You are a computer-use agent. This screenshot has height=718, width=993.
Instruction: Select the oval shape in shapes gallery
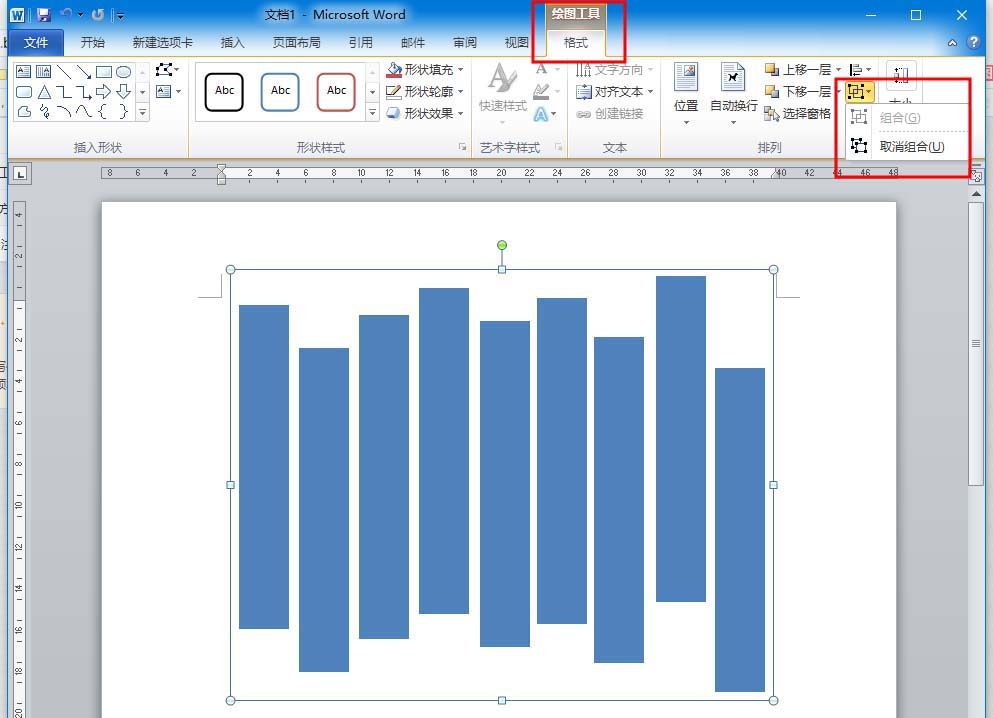(x=123, y=72)
